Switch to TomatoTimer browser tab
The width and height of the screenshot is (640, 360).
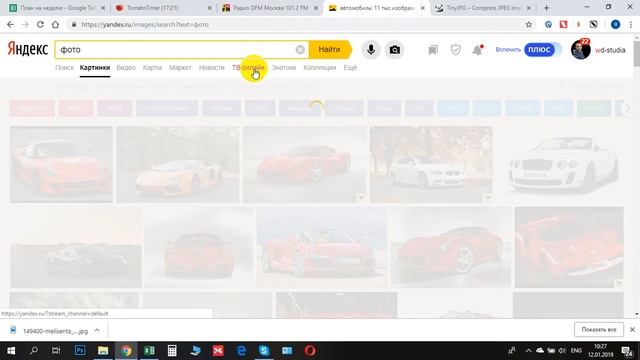pyautogui.click(x=162, y=8)
